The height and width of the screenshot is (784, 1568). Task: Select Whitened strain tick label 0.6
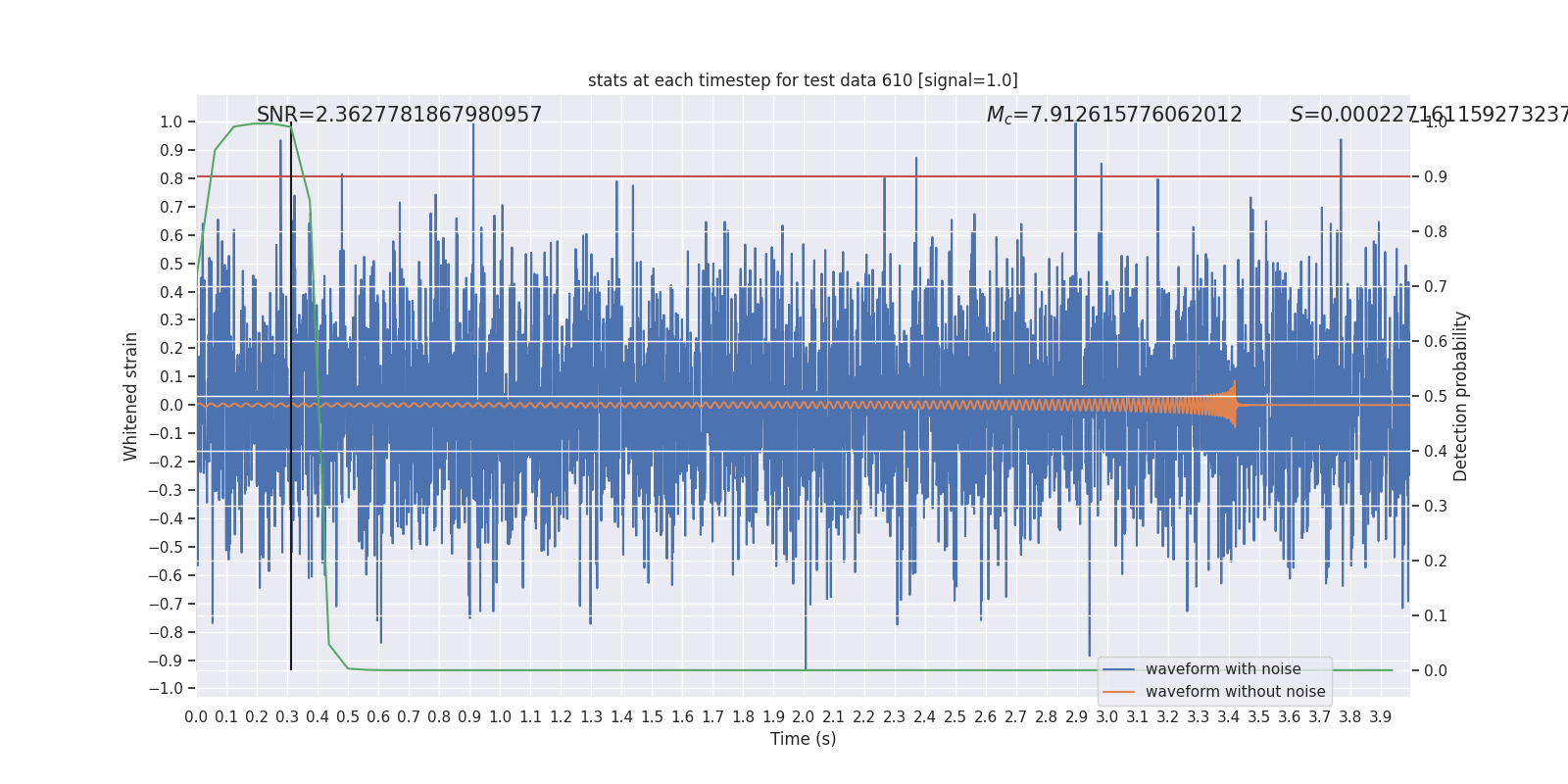(x=171, y=235)
